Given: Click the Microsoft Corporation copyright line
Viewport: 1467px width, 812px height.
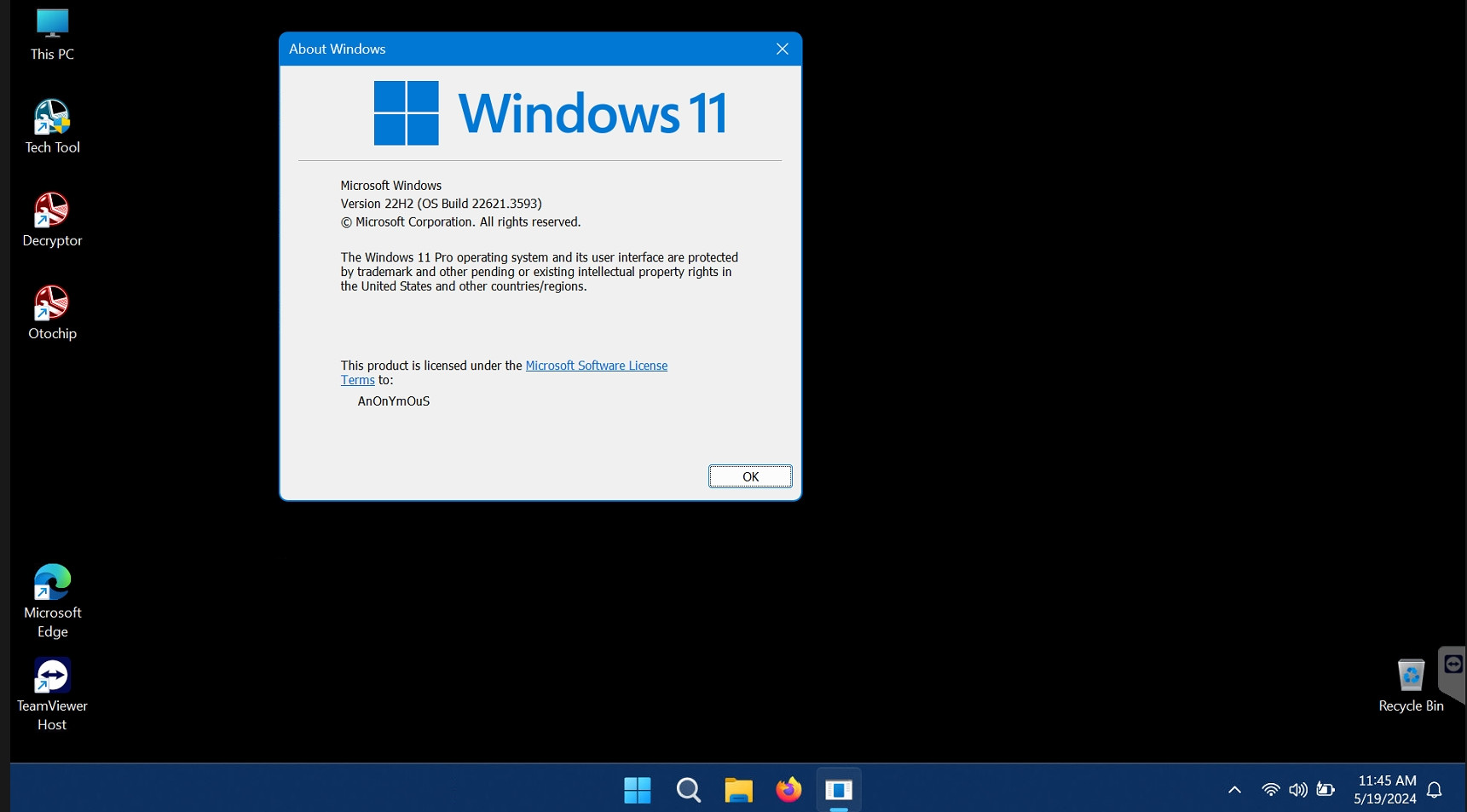Looking at the screenshot, I should (x=460, y=222).
